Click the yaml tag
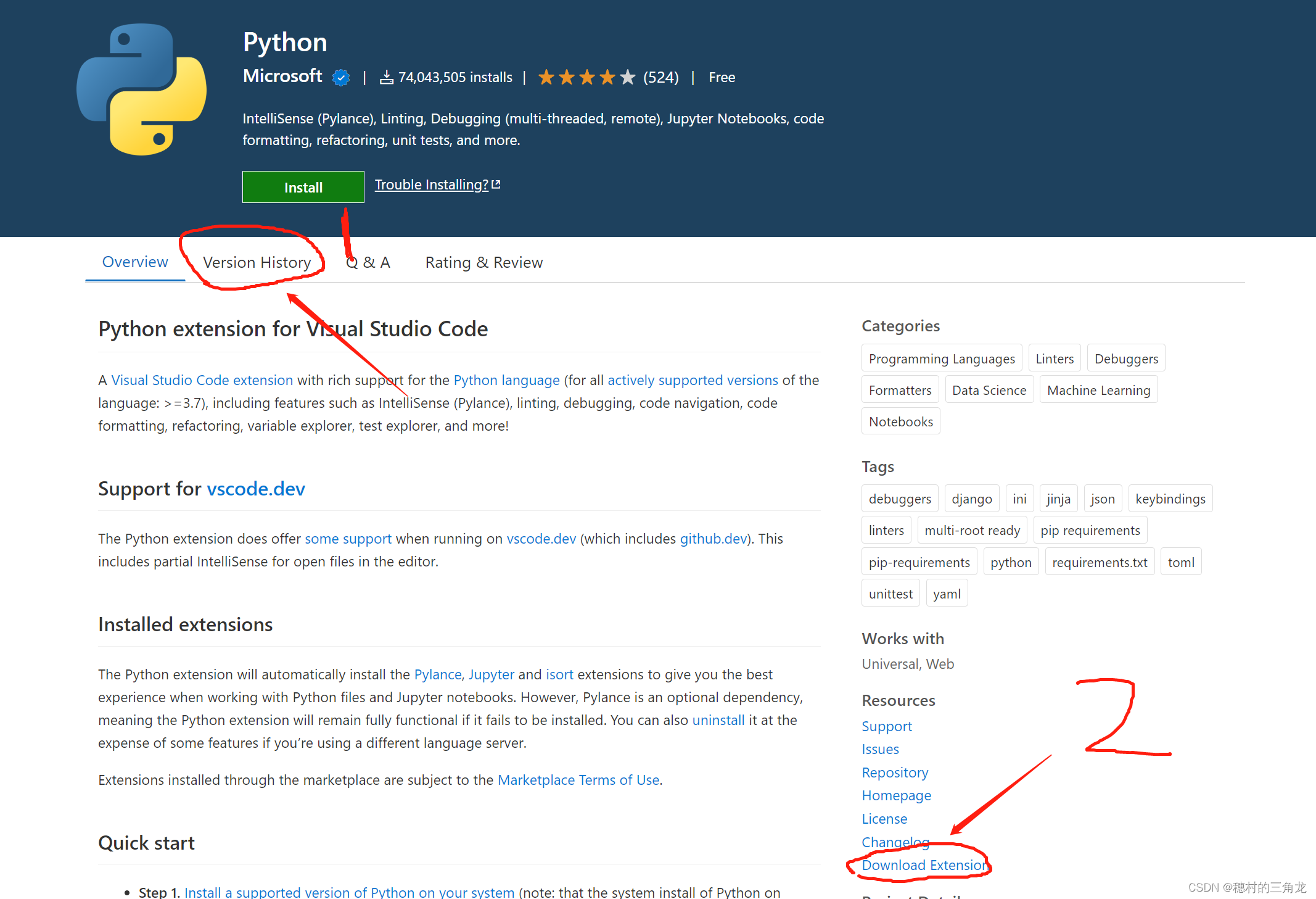This screenshot has height=899, width=1316. tap(947, 594)
